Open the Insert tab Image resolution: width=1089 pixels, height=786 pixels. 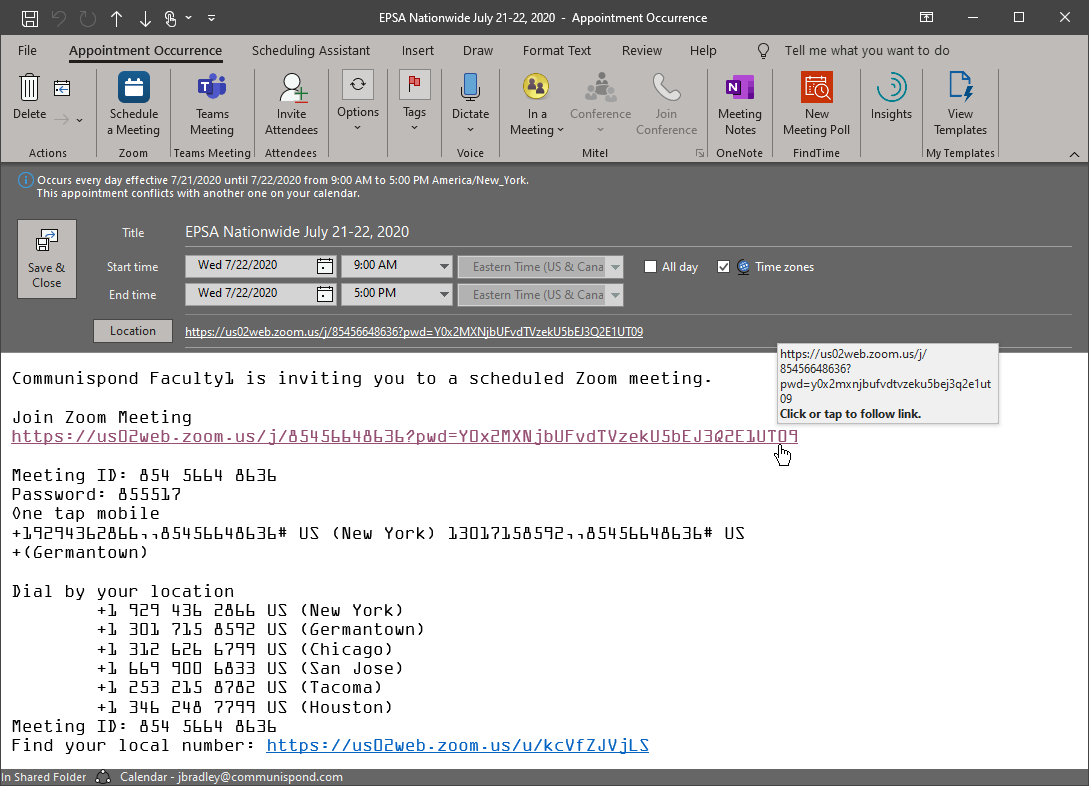417,51
